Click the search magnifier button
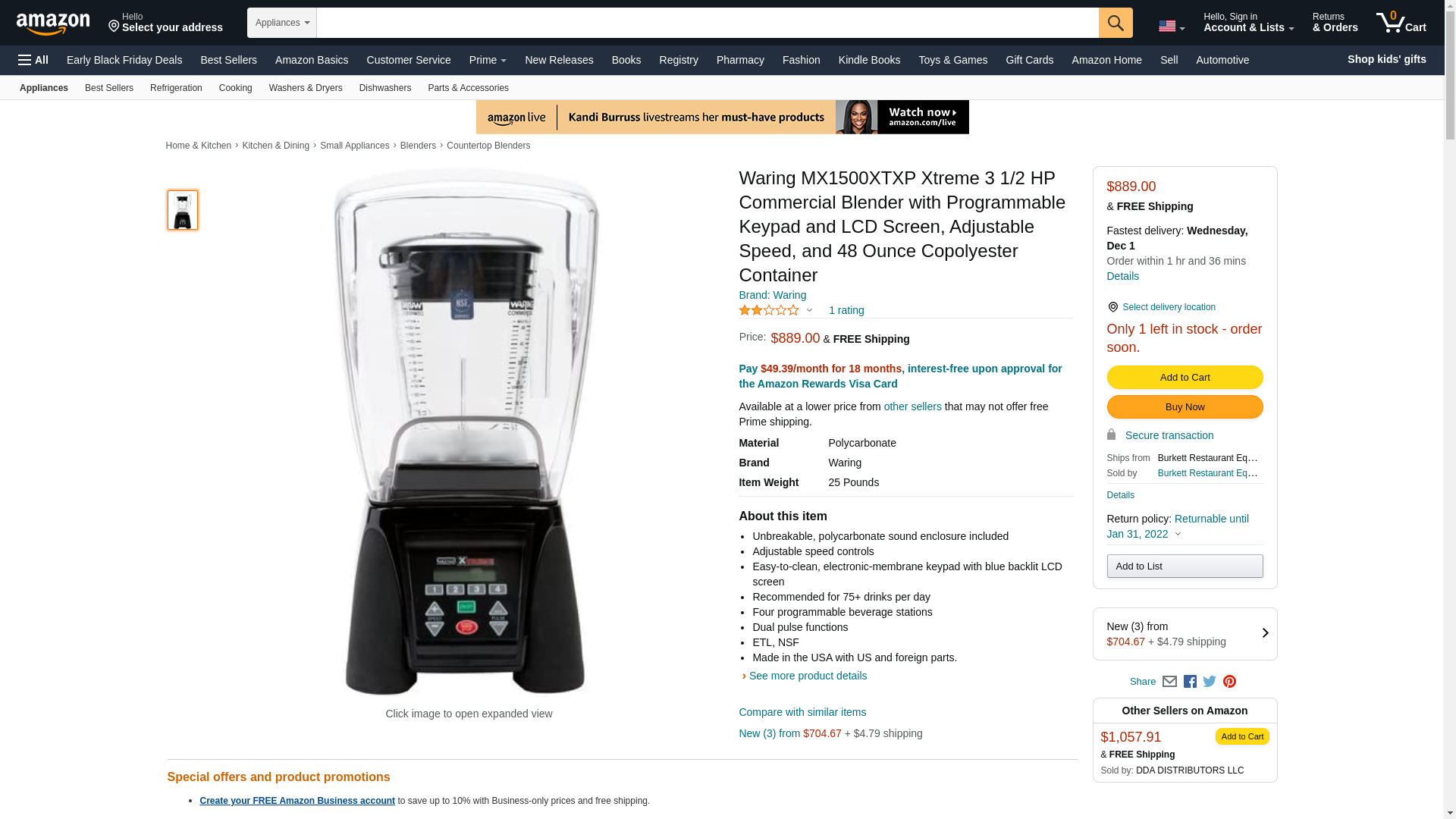 click(1116, 23)
